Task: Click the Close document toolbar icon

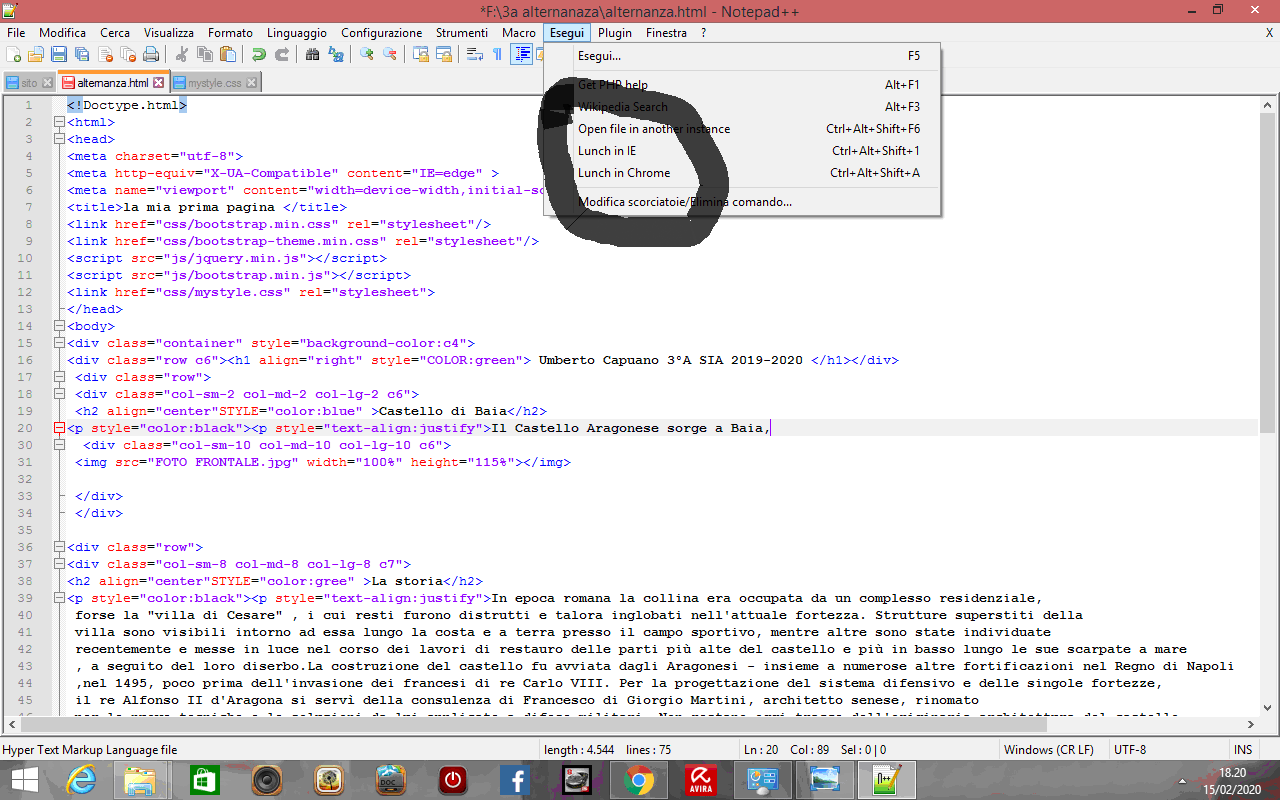Action: coord(105,54)
